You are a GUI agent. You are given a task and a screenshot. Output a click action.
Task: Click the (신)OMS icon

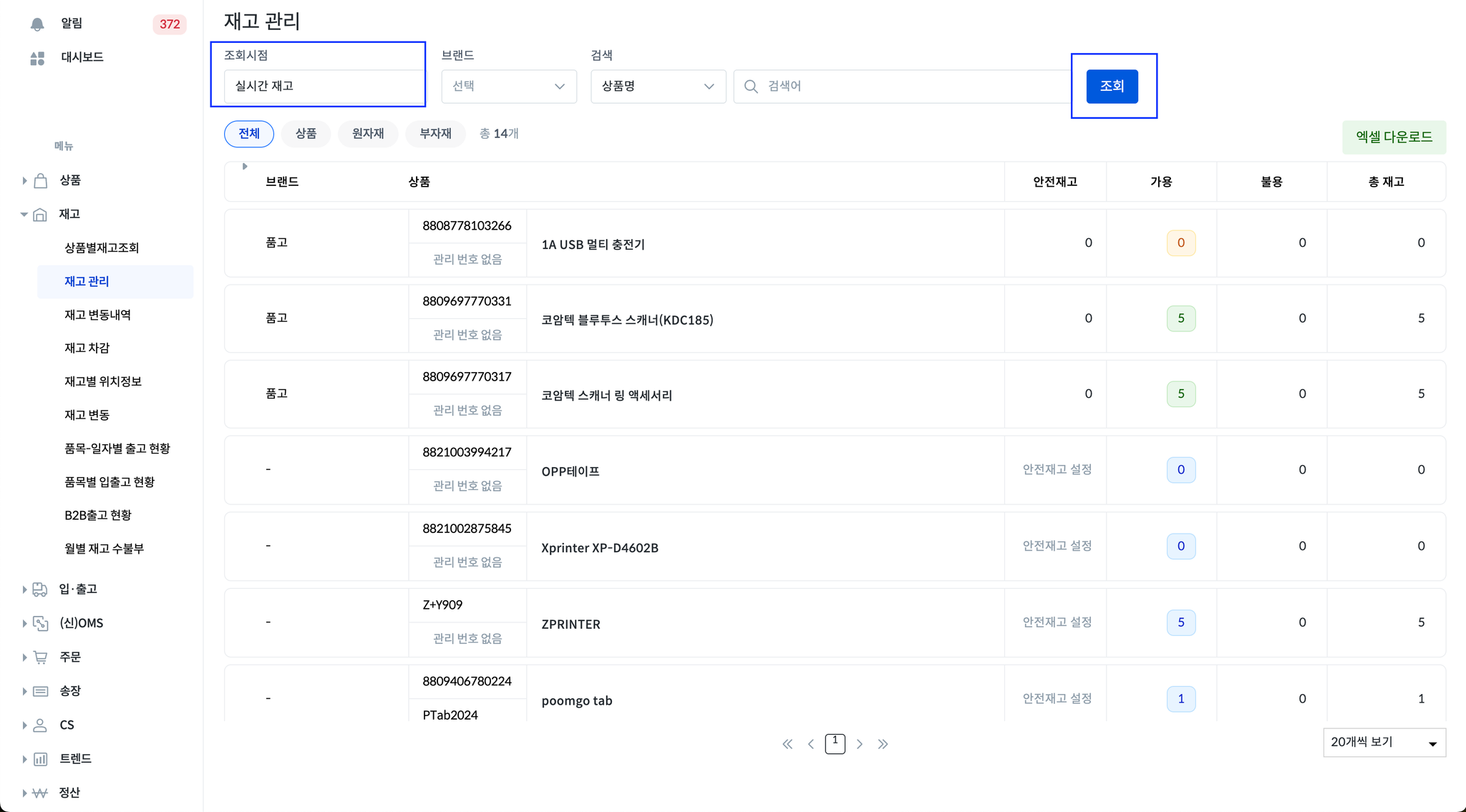click(41, 623)
